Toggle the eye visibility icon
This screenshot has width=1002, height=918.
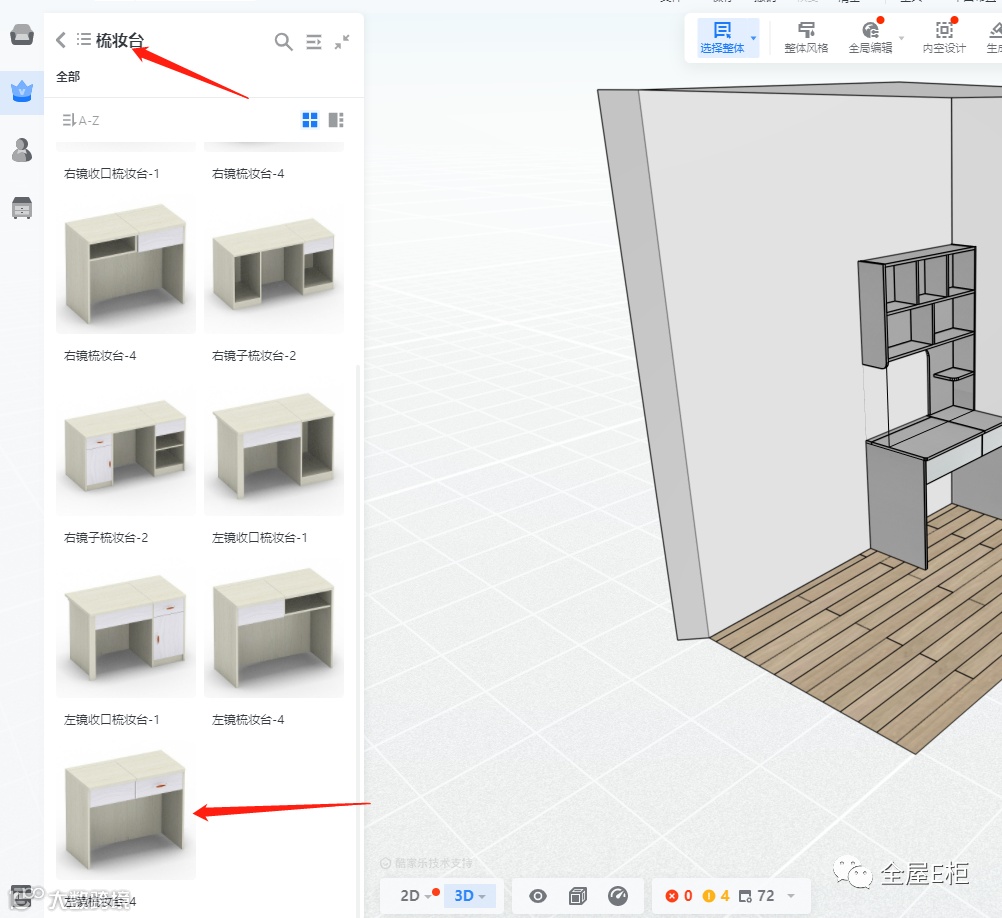[538, 896]
